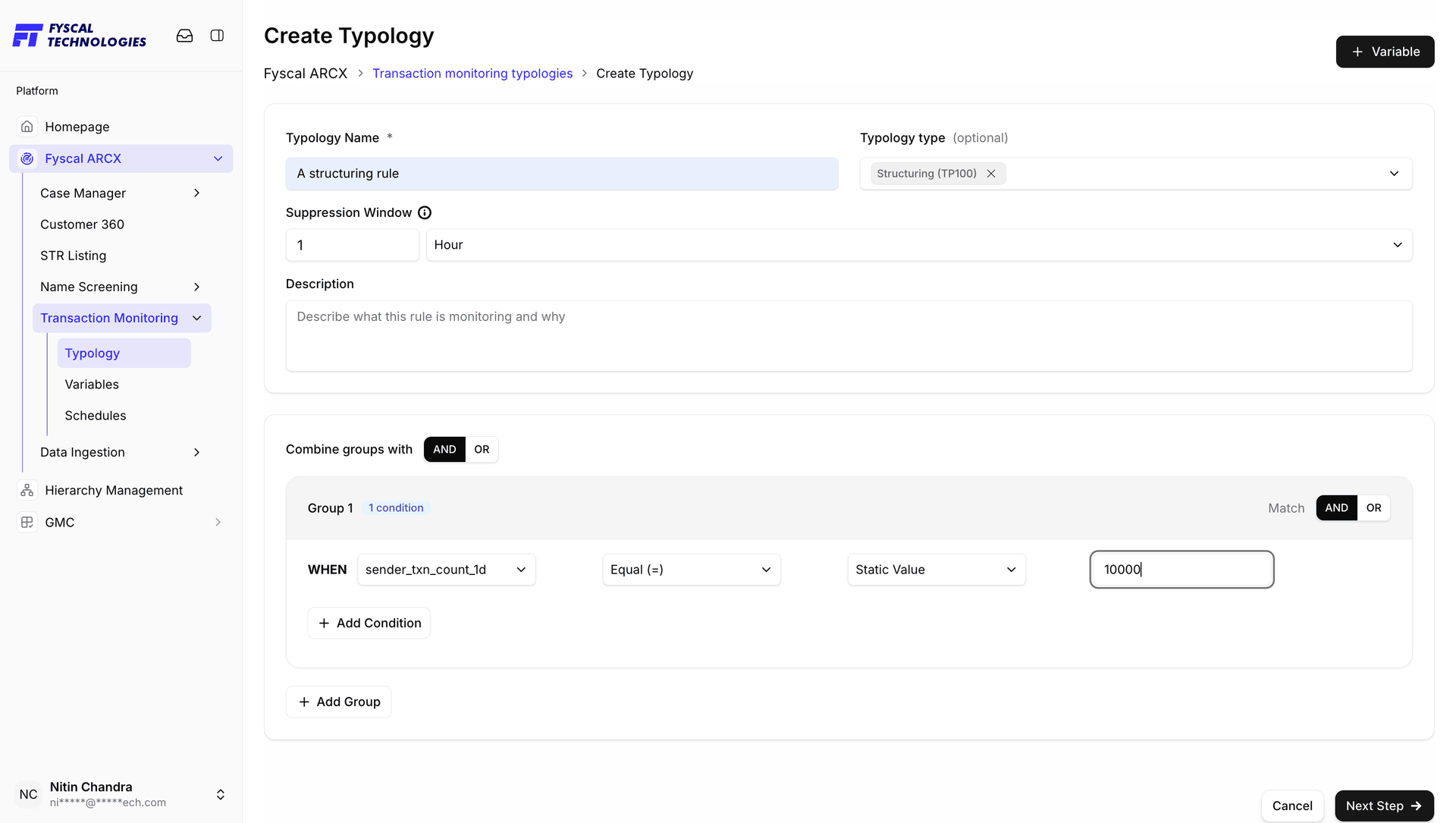Expand the Case Manager submenu
This screenshot has height=823, width=1456.
pos(196,193)
